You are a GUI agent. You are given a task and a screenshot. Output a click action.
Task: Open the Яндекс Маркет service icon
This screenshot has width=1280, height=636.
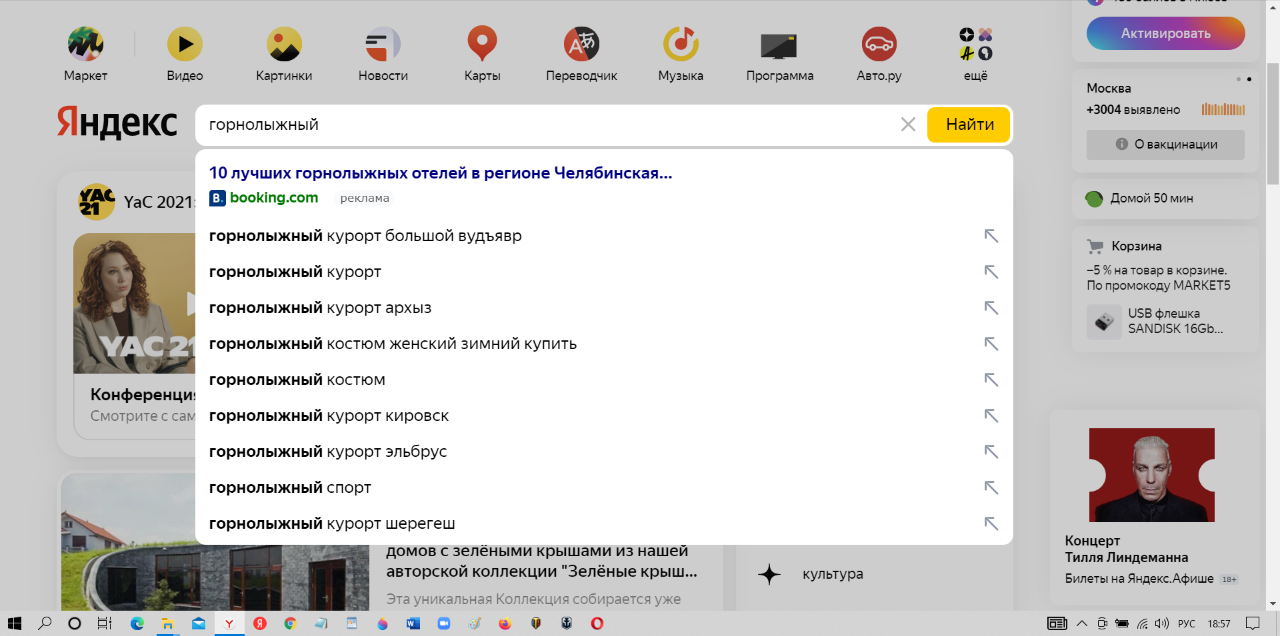(x=85, y=45)
